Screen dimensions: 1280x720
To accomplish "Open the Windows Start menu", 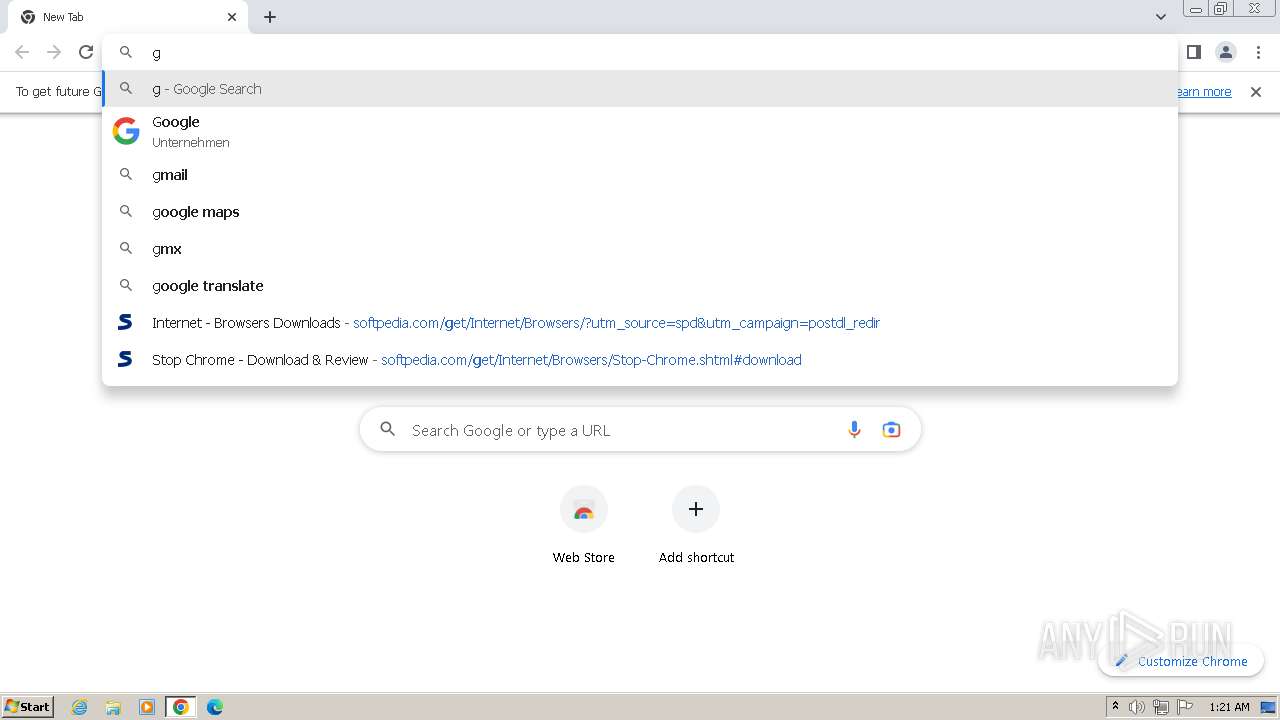I will click(x=28, y=707).
